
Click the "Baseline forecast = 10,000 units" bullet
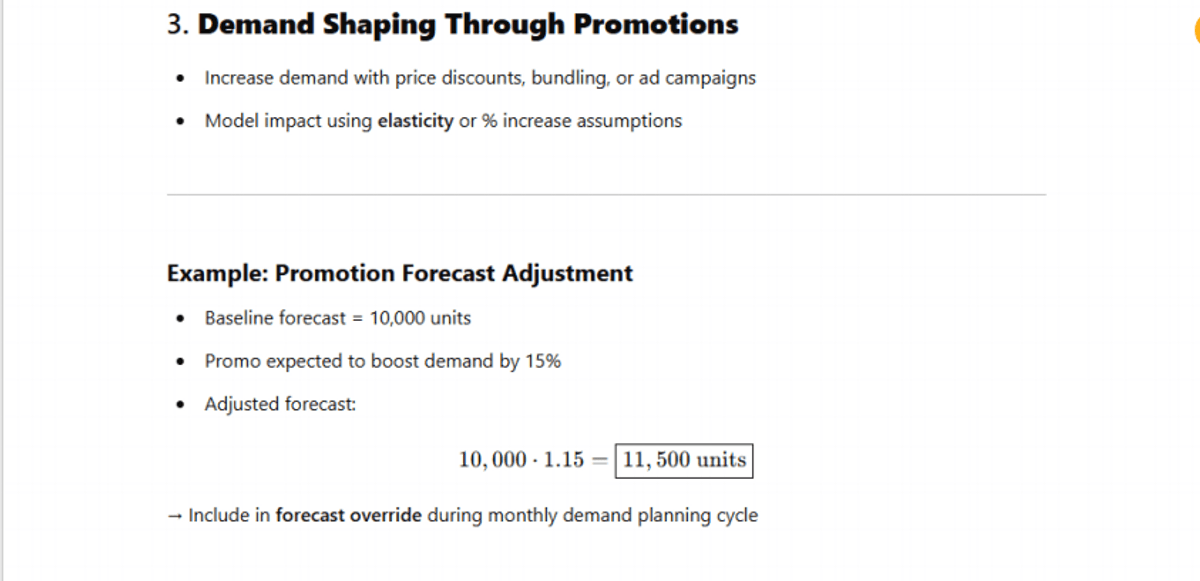click(338, 318)
